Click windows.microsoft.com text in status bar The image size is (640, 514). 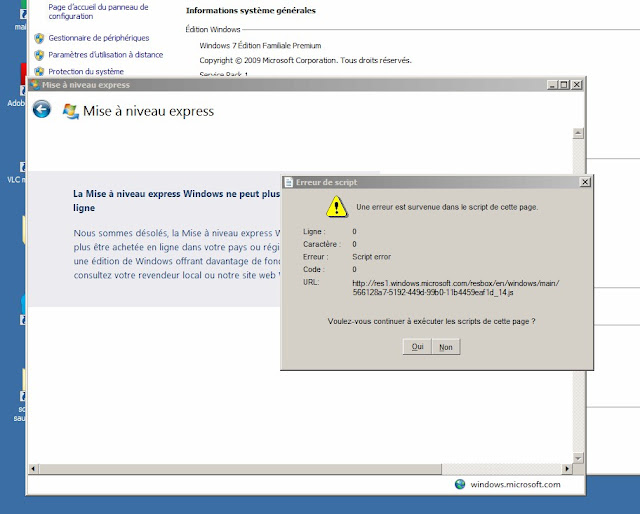tap(515, 484)
